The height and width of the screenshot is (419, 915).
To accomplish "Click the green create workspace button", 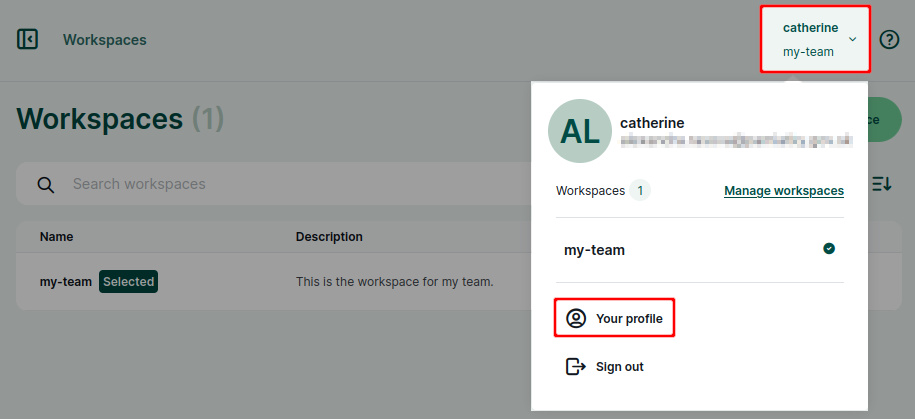I will click(x=885, y=119).
